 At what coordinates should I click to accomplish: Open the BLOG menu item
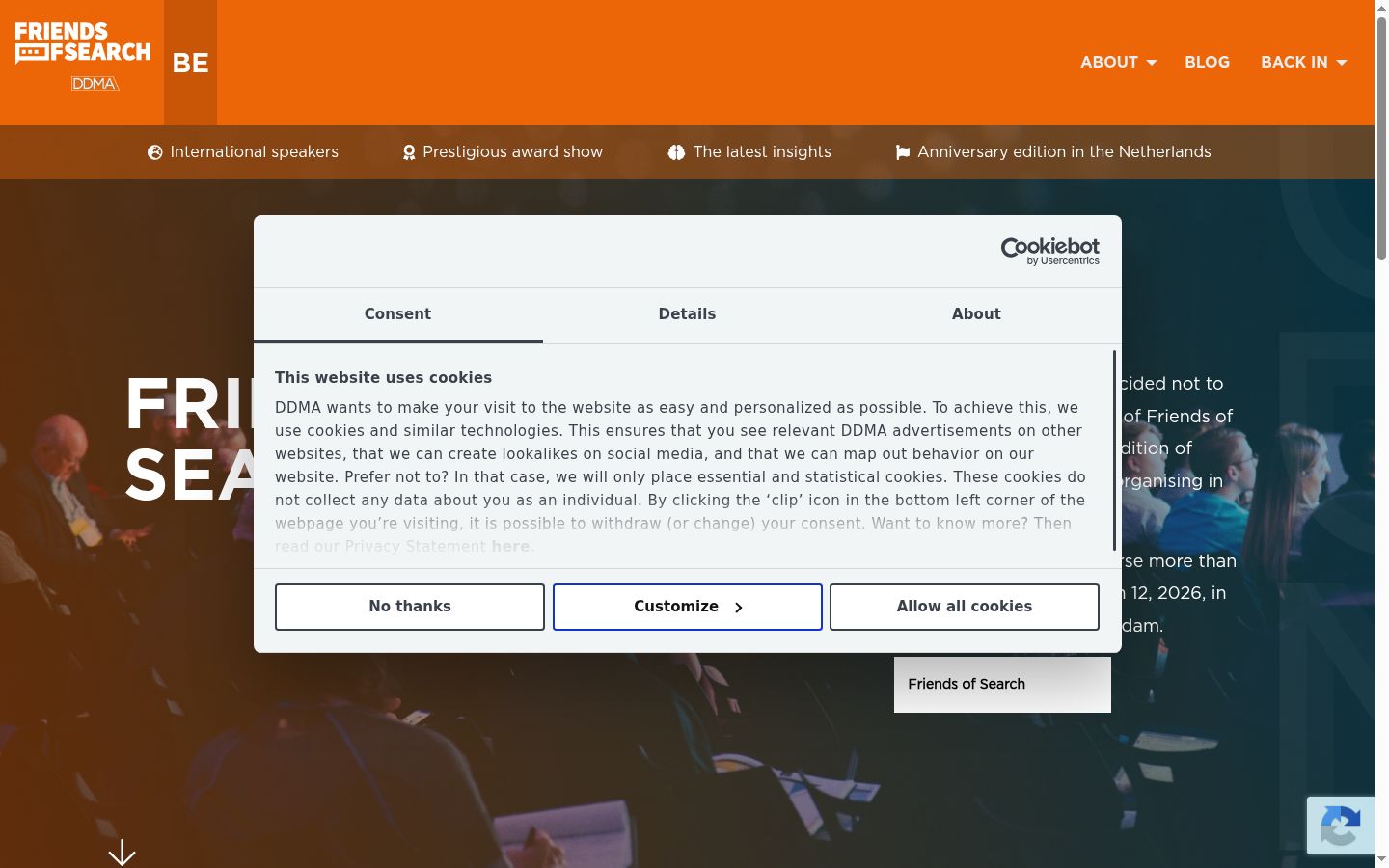(1207, 62)
